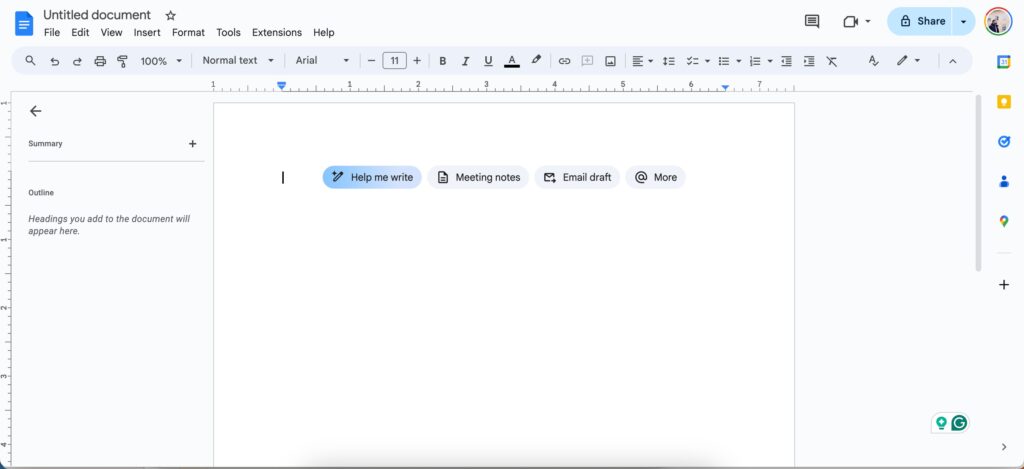Toggle italic formatting
This screenshot has width=1024, height=469.
[466, 61]
